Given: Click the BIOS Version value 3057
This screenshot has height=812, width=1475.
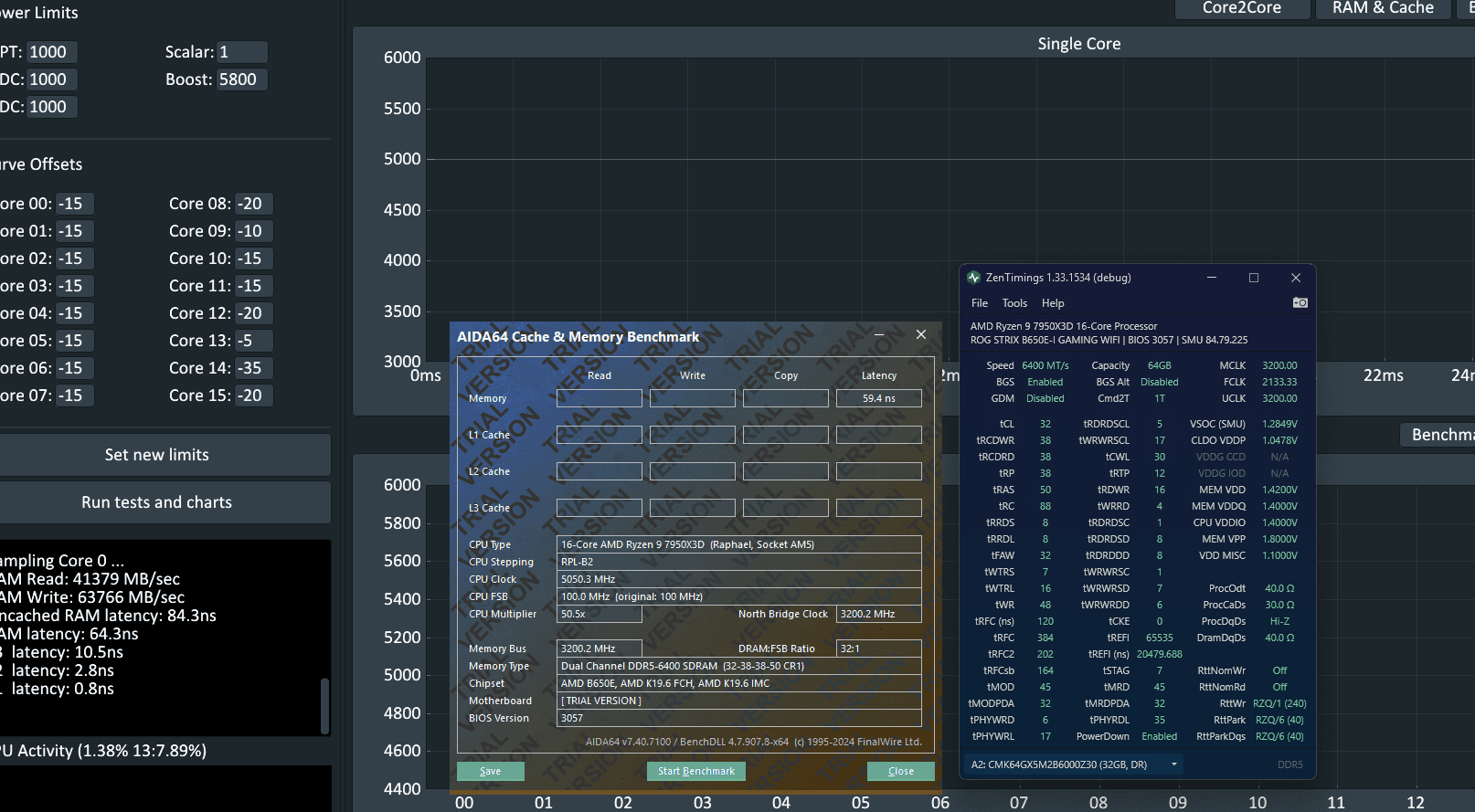Looking at the screenshot, I should click(739, 718).
